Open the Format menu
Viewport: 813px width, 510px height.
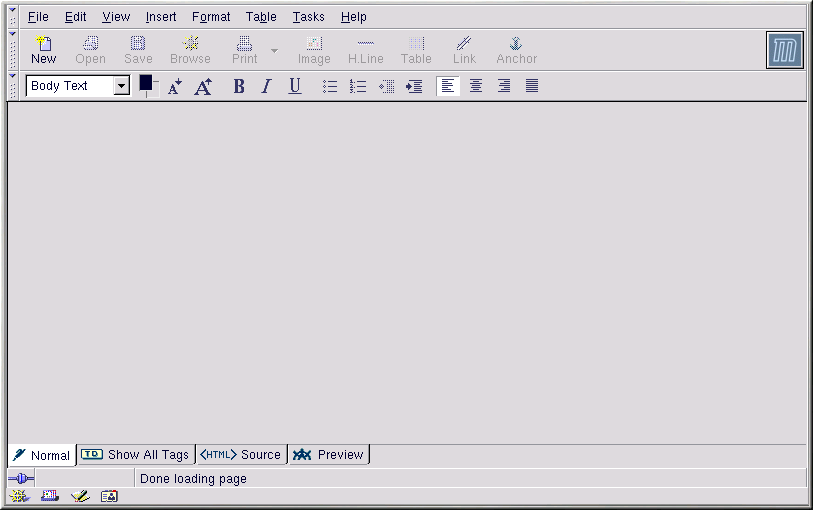point(211,17)
